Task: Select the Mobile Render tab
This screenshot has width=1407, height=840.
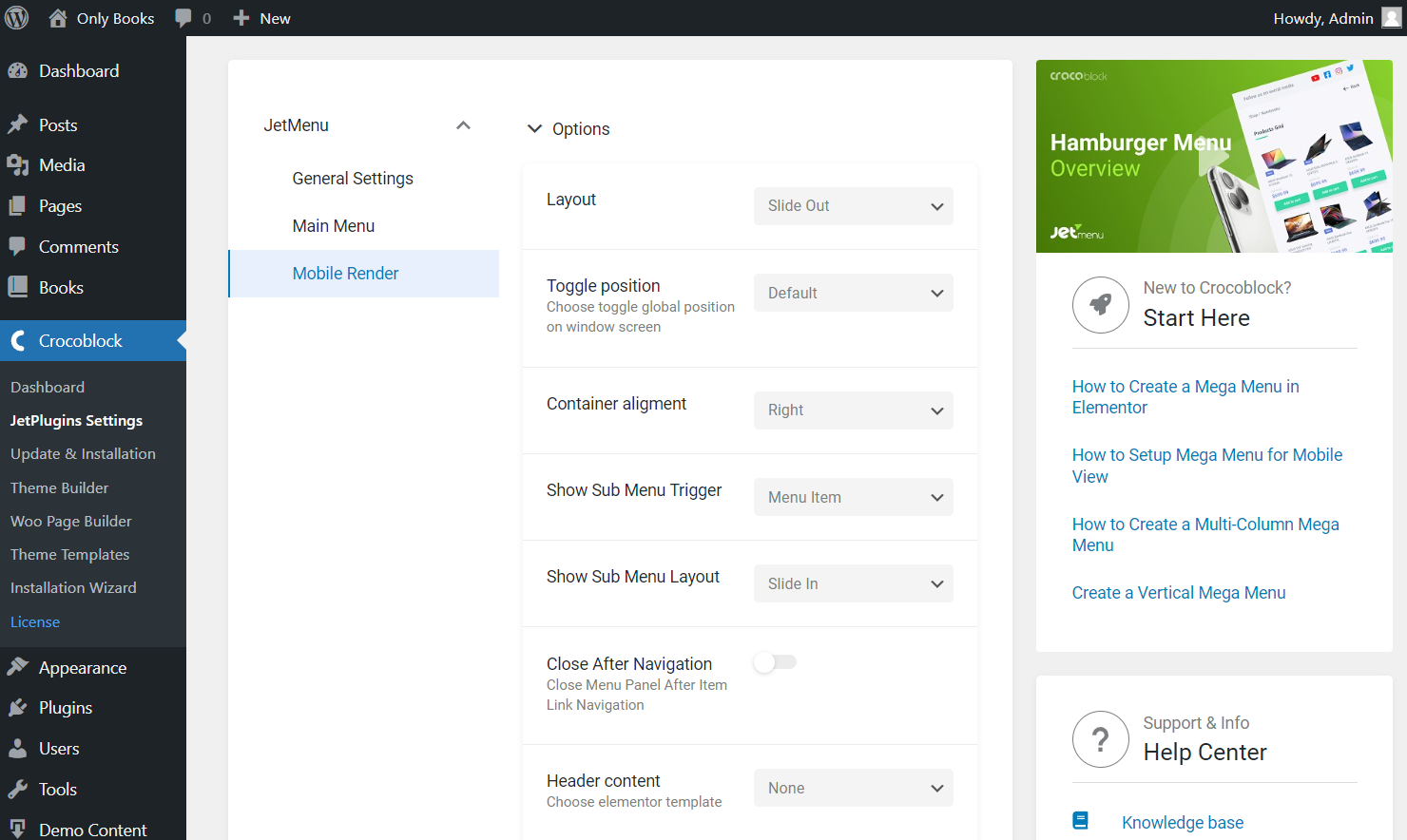Action: (363, 274)
